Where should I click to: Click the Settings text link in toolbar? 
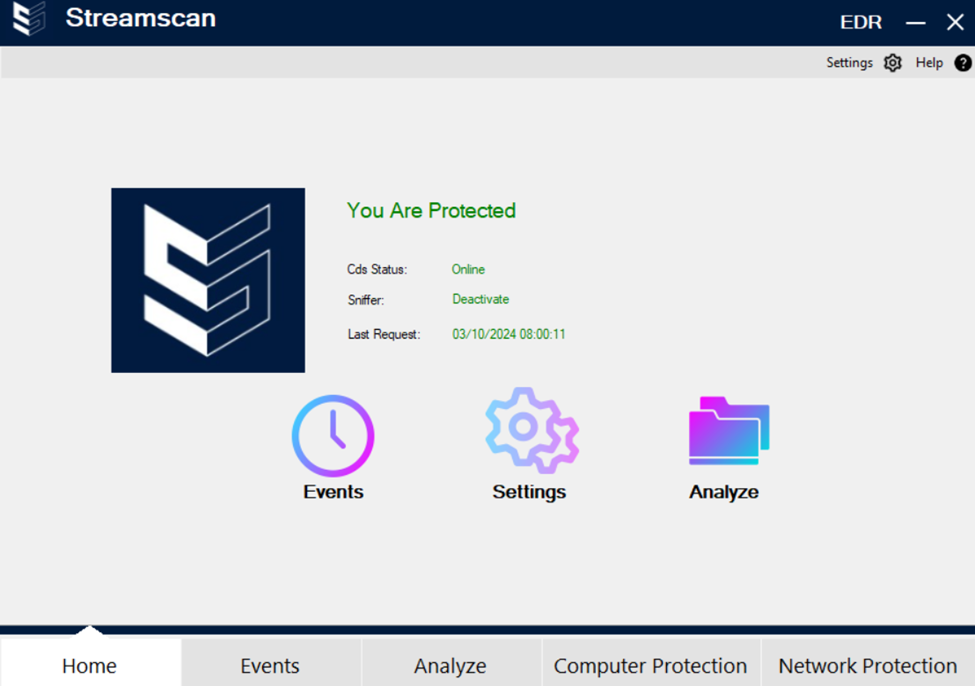849,63
